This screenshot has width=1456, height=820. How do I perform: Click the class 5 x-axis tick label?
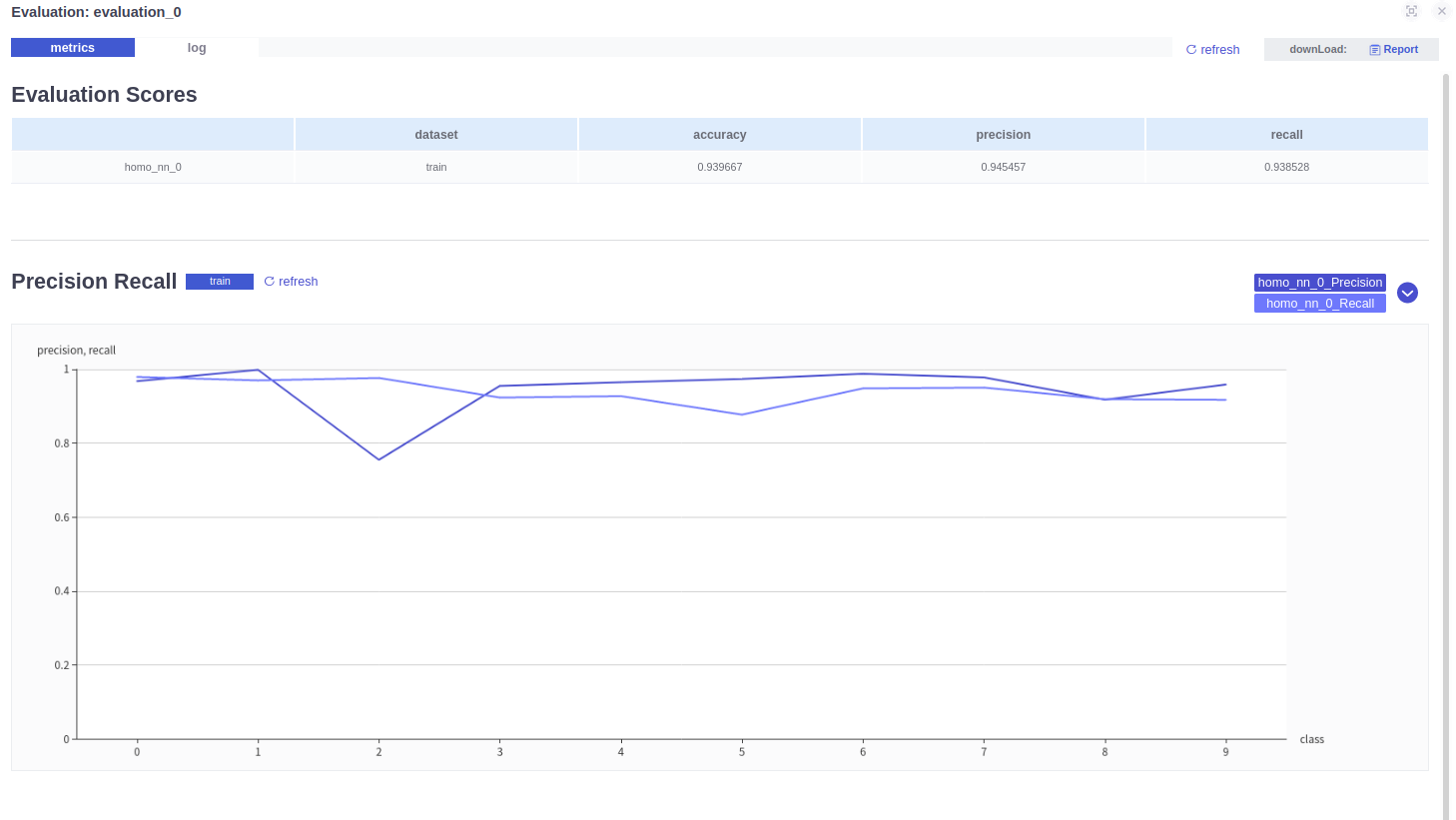click(x=742, y=752)
